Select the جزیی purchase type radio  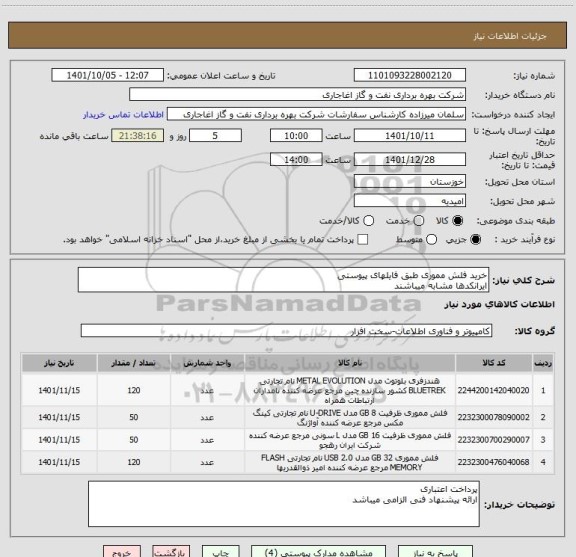(475, 240)
